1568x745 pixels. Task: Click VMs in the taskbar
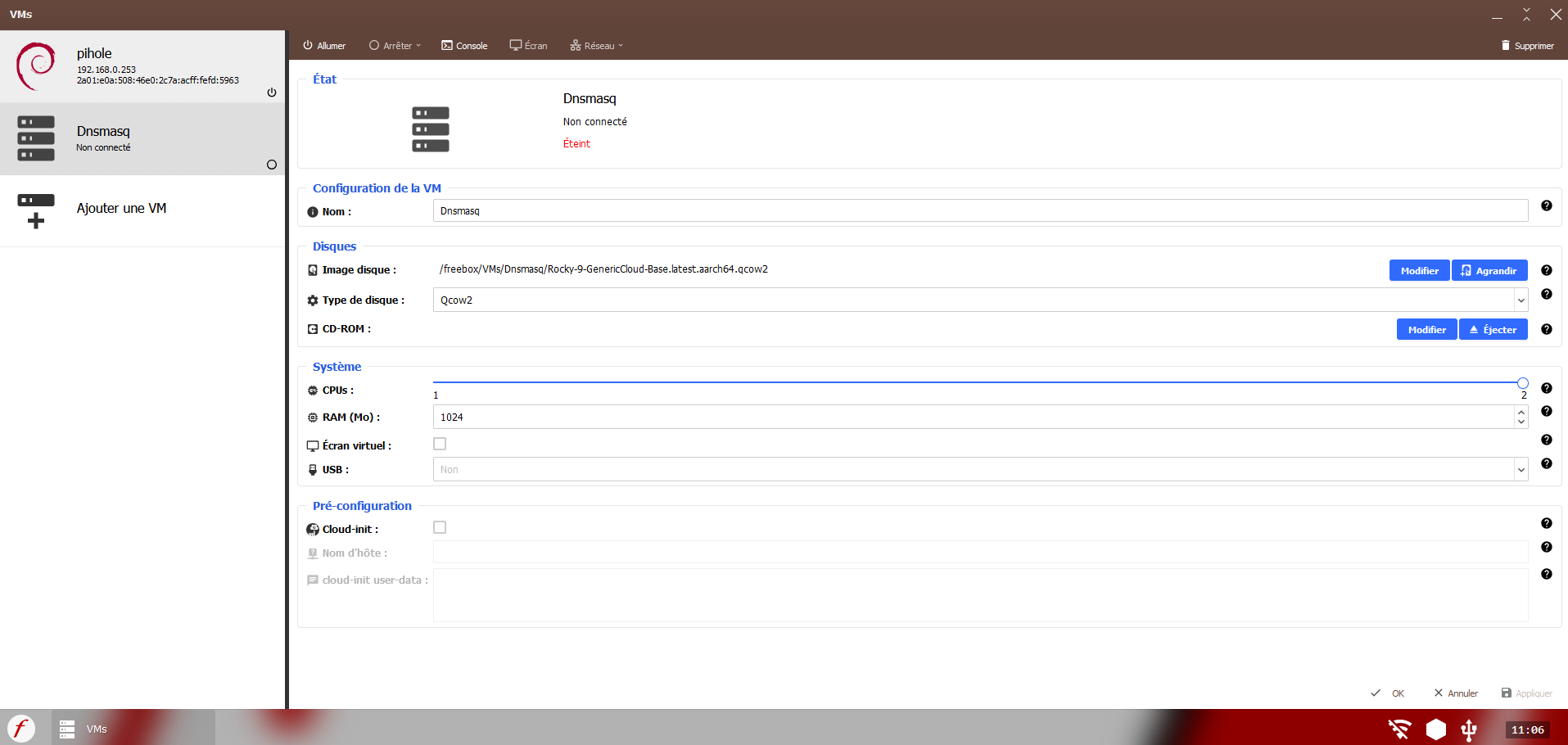point(97,728)
